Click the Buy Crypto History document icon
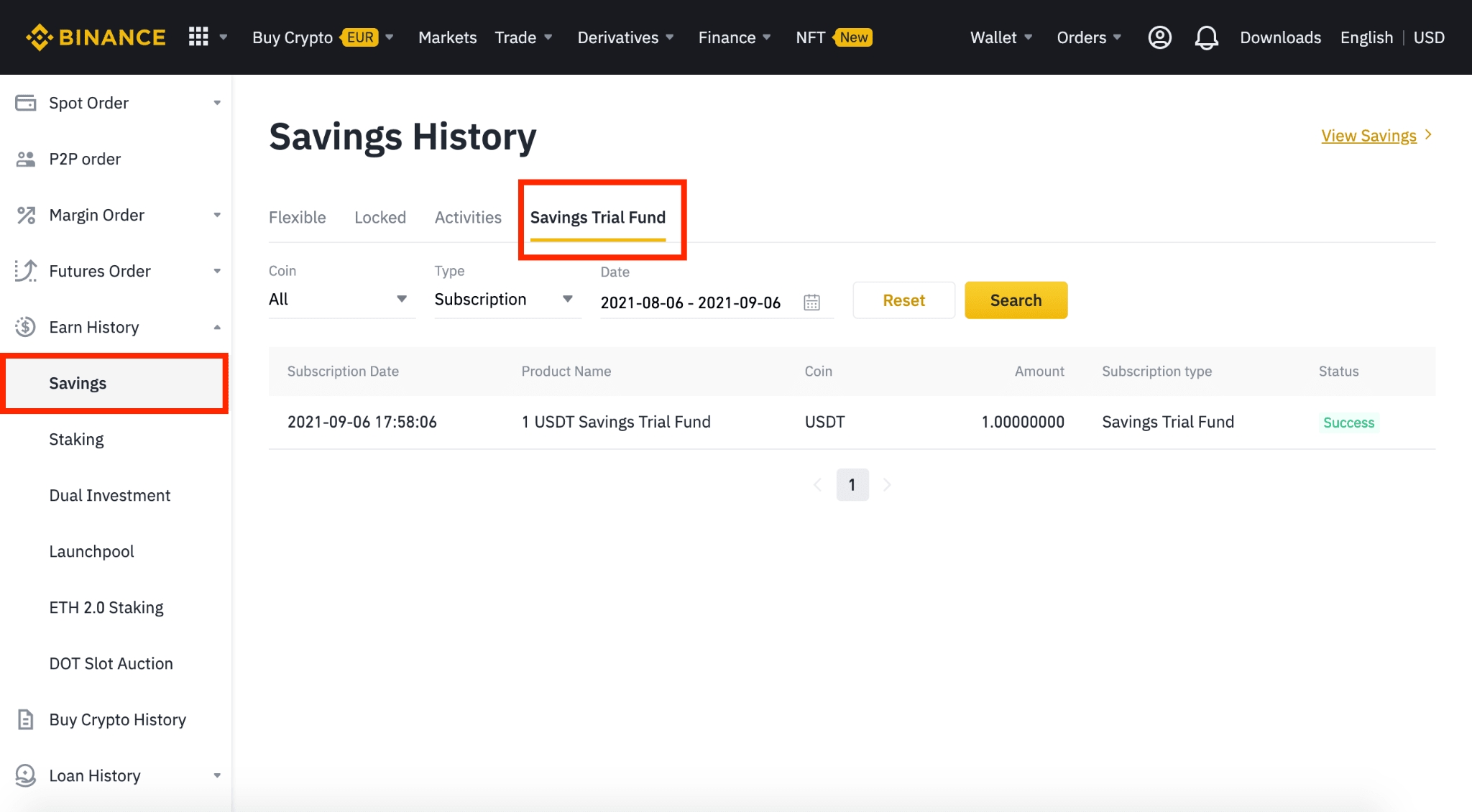This screenshot has width=1472, height=812. point(26,719)
